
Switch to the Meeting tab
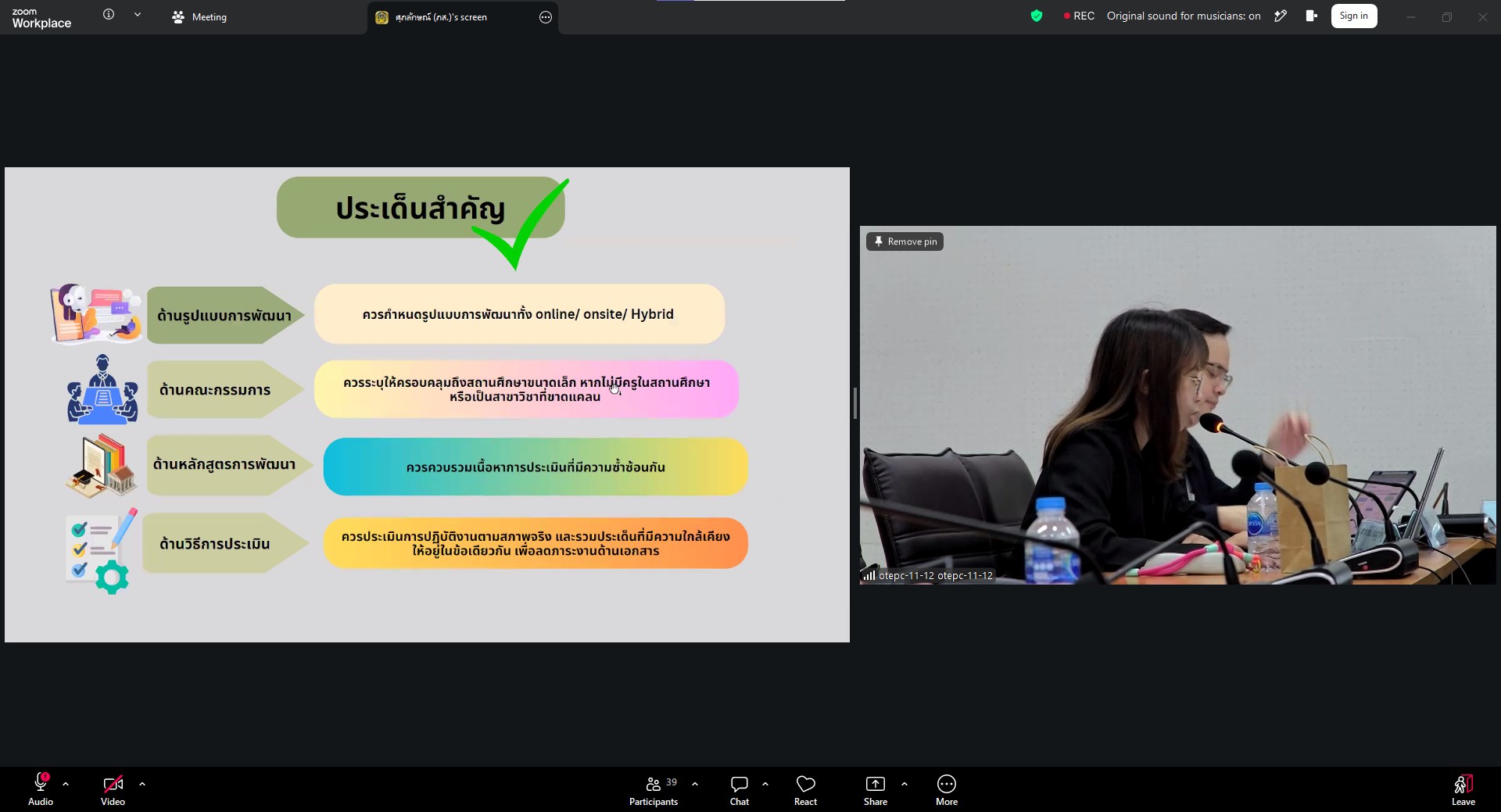pyautogui.click(x=199, y=16)
